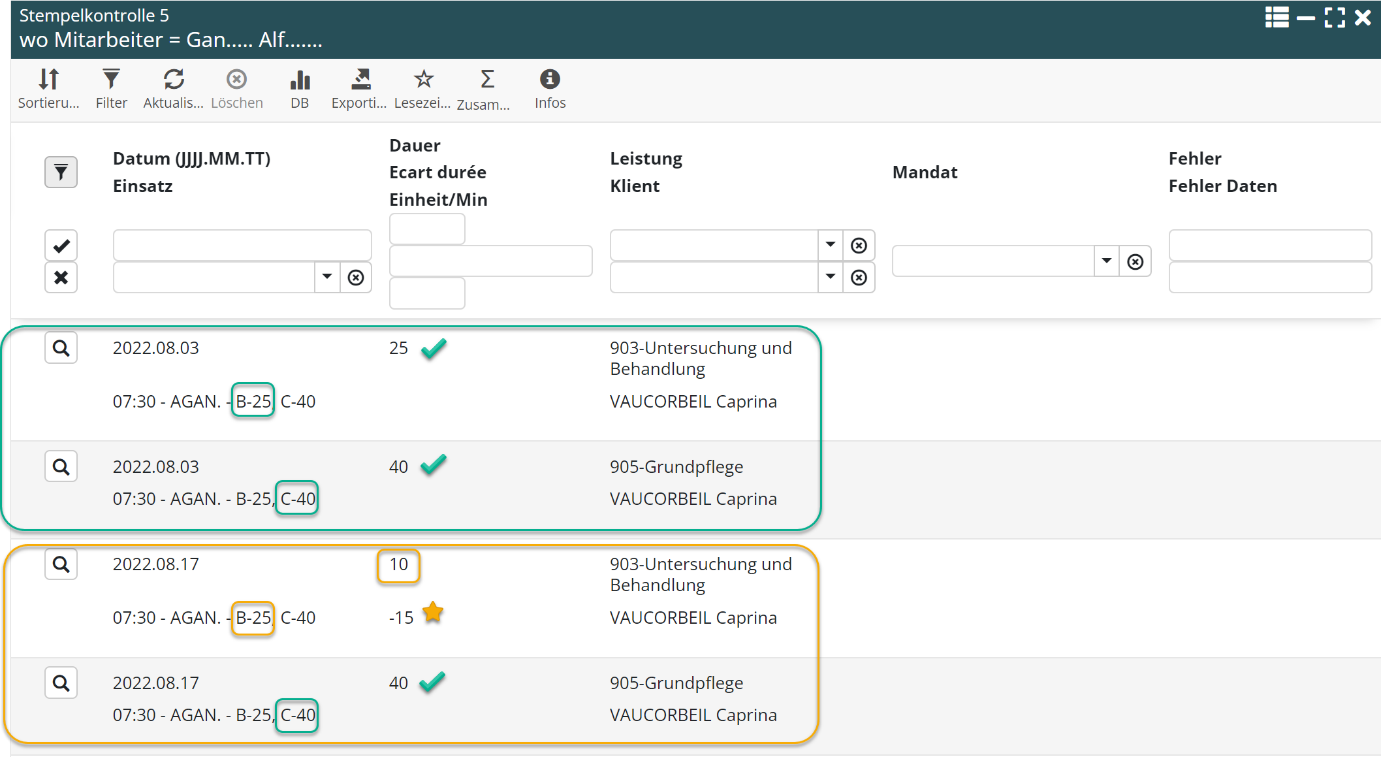
Task: Open details of first 2022.08.03 entry
Action: point(61,348)
